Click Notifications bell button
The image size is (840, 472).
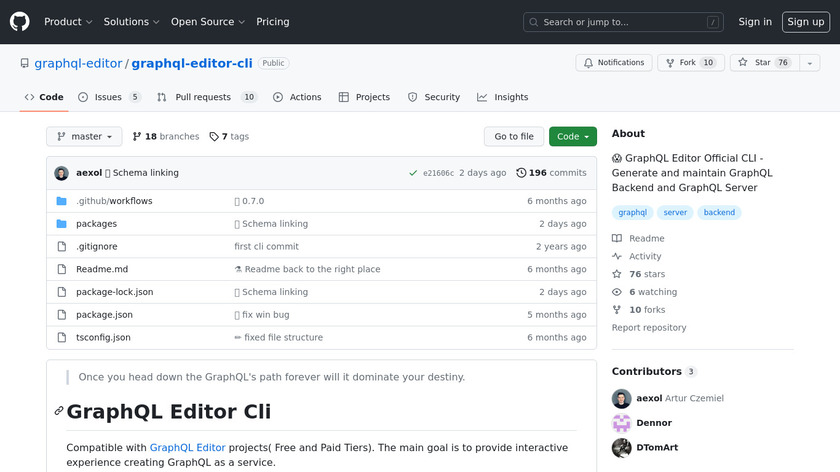[614, 63]
